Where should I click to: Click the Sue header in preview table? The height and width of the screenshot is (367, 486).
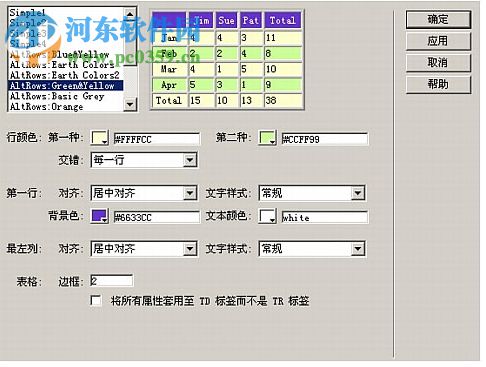click(227, 20)
